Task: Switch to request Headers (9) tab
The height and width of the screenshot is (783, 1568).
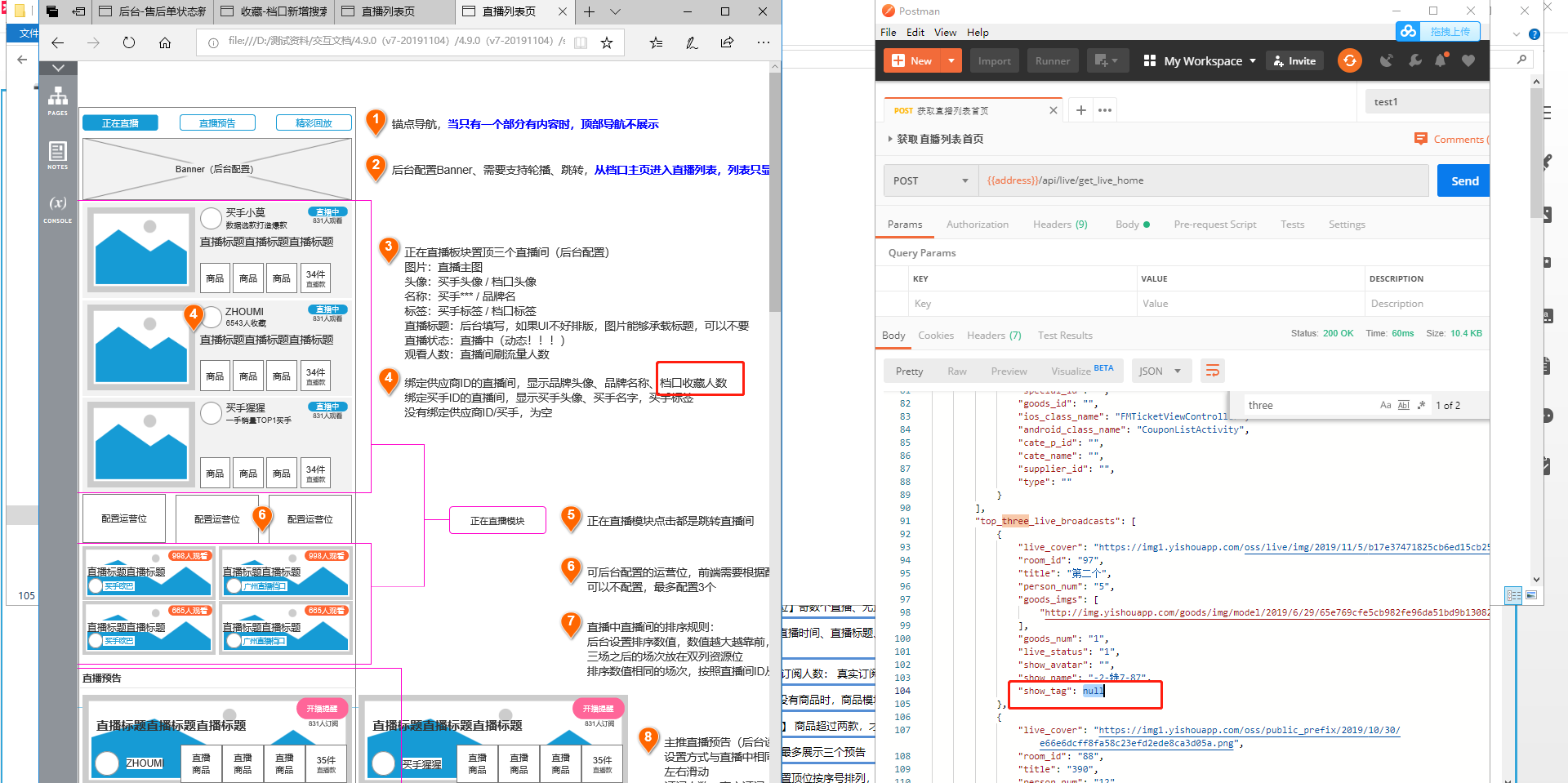Action: click(1060, 225)
